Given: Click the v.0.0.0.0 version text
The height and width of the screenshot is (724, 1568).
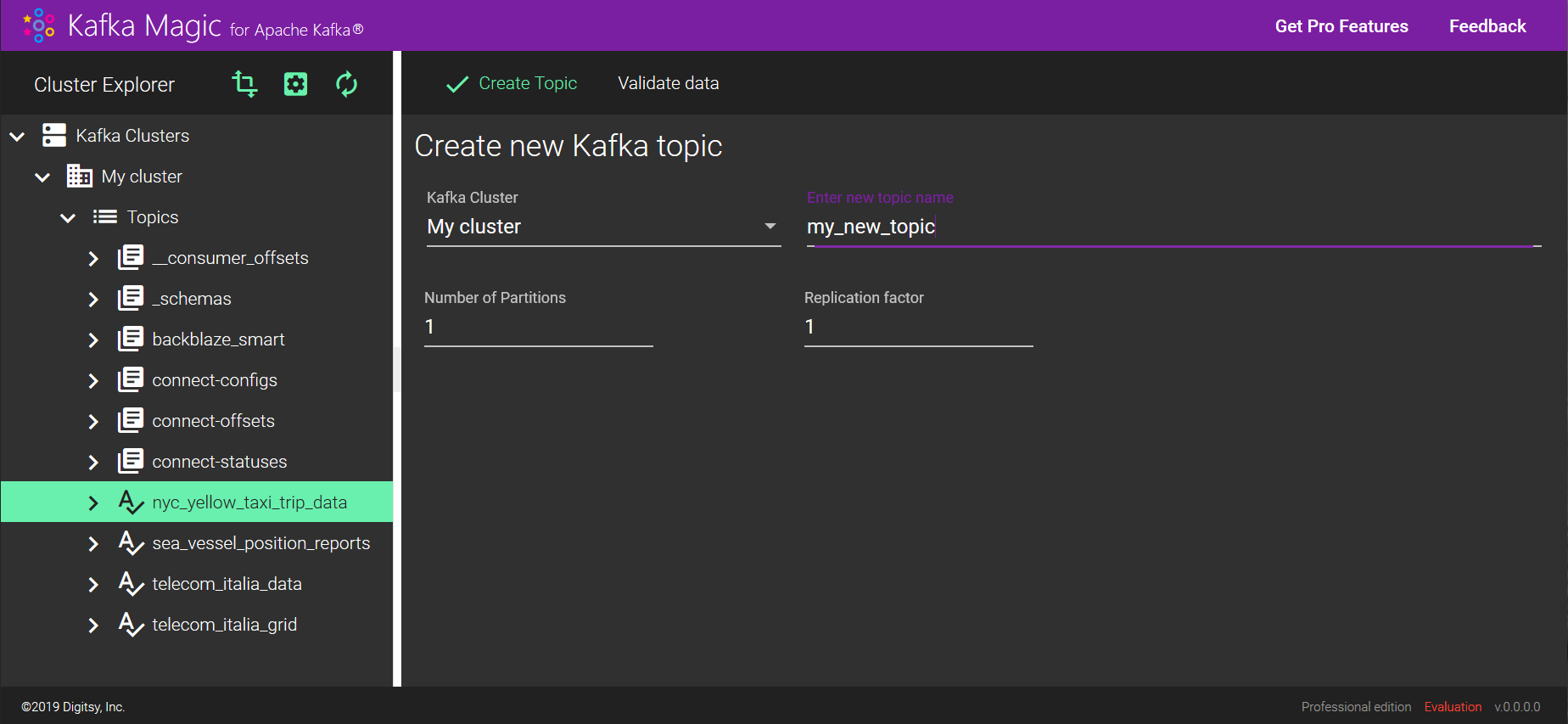Looking at the screenshot, I should 1517,707.
